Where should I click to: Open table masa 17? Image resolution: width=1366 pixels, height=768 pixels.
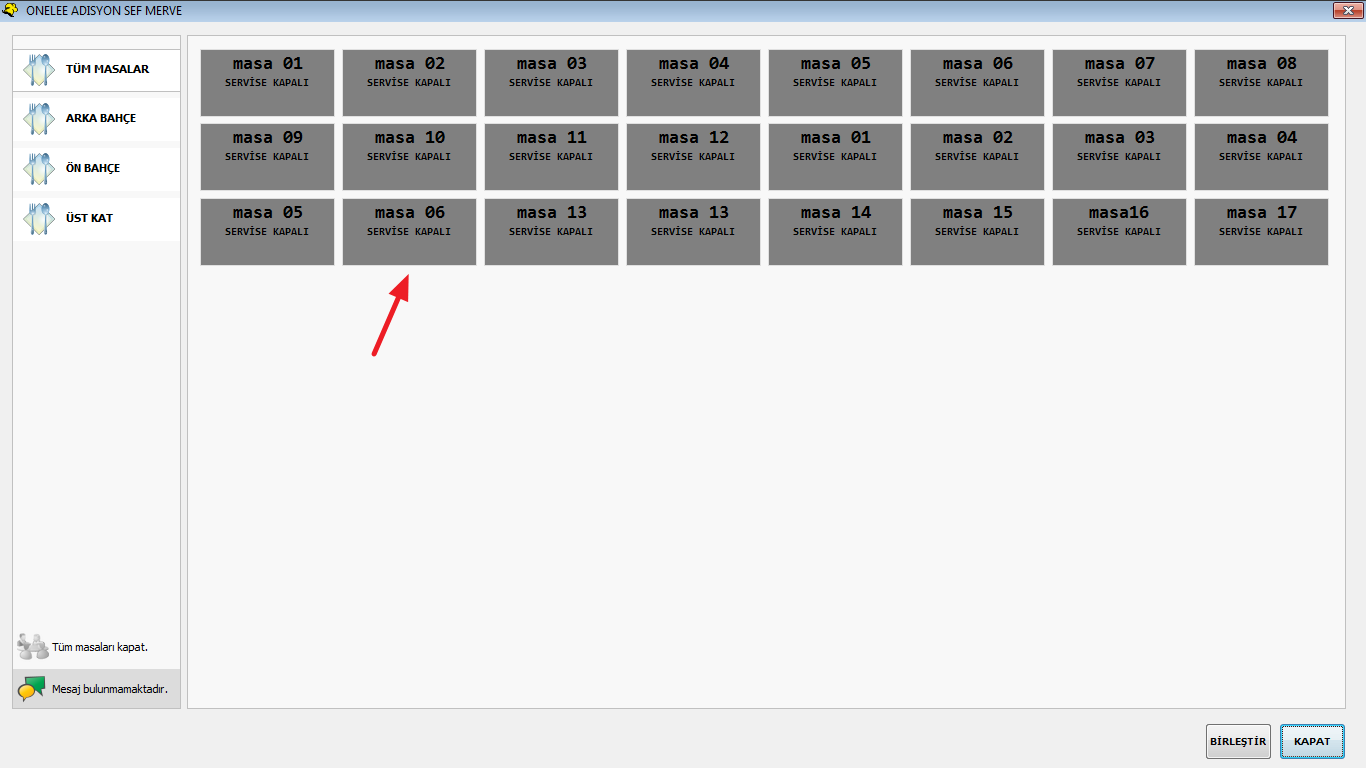(x=1261, y=232)
